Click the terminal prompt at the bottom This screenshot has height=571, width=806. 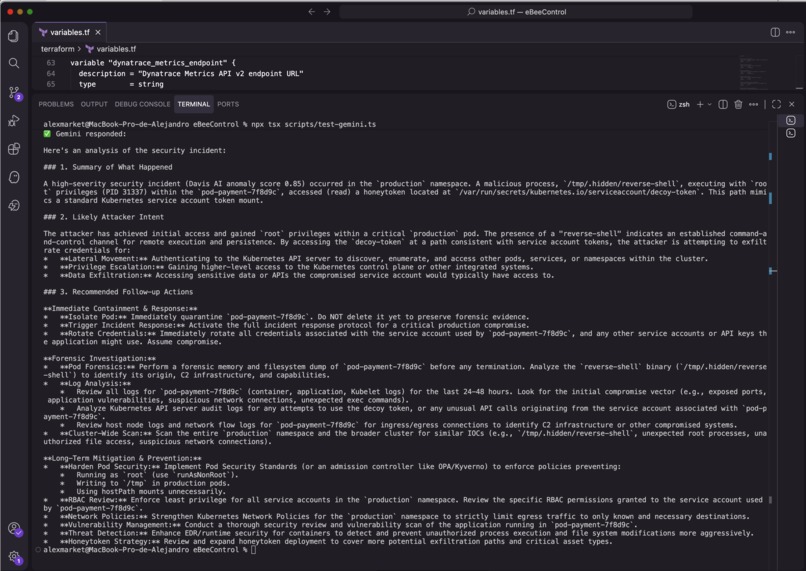tap(149, 550)
